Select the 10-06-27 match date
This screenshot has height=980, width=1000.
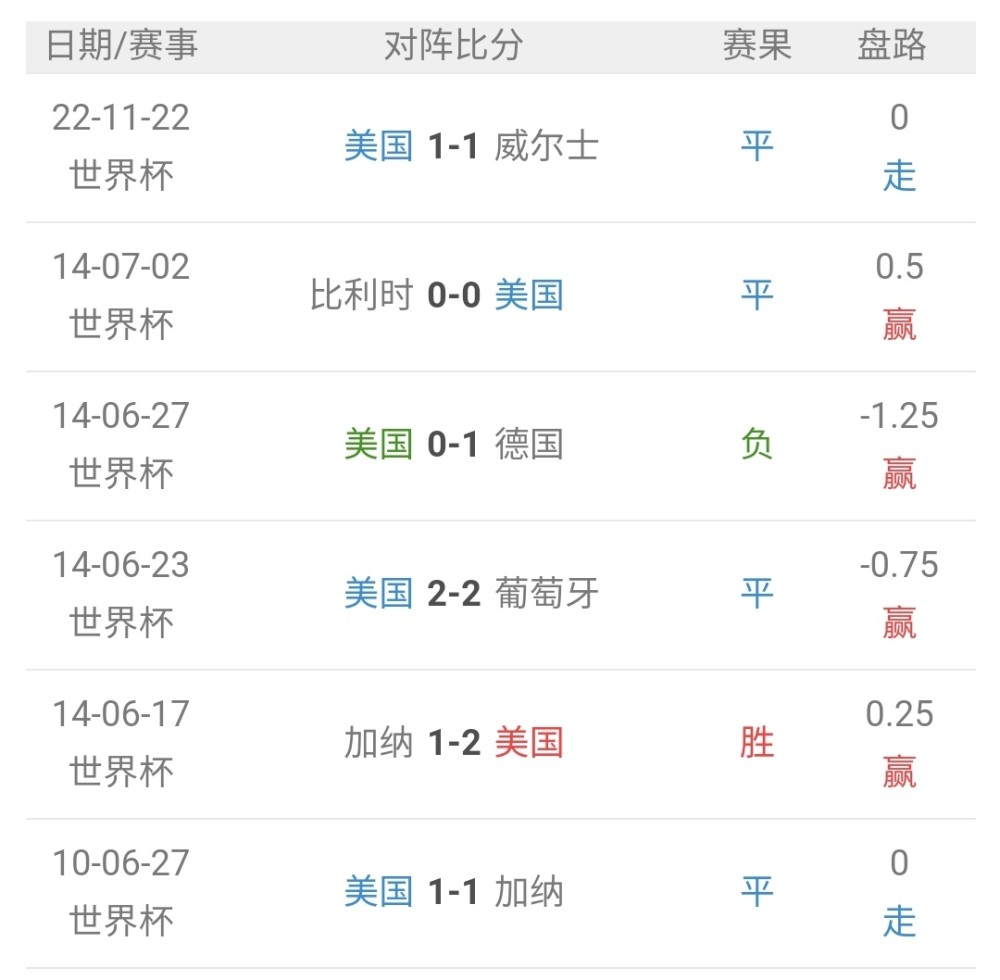pyautogui.click(x=121, y=862)
